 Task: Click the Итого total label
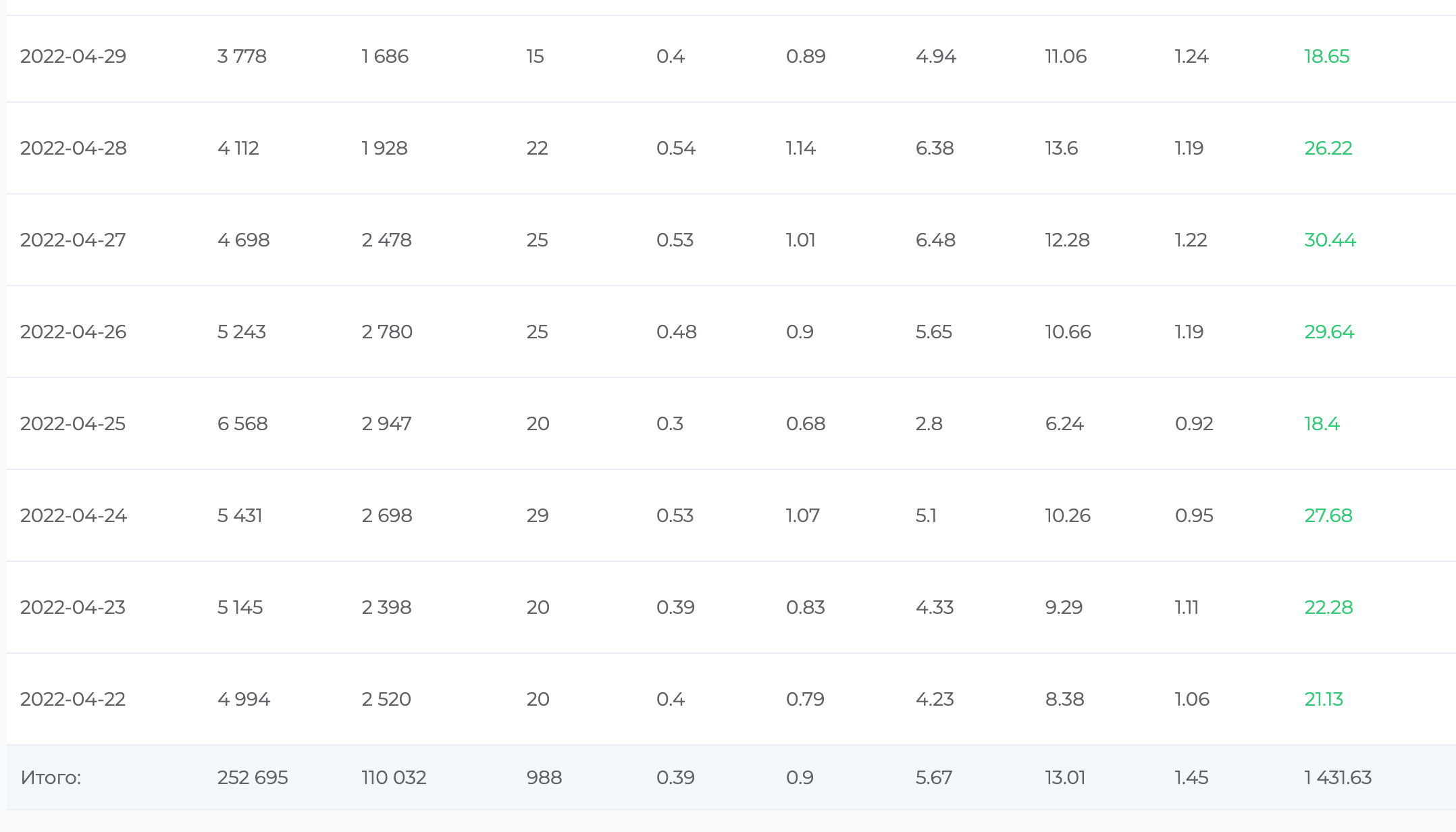(x=51, y=777)
